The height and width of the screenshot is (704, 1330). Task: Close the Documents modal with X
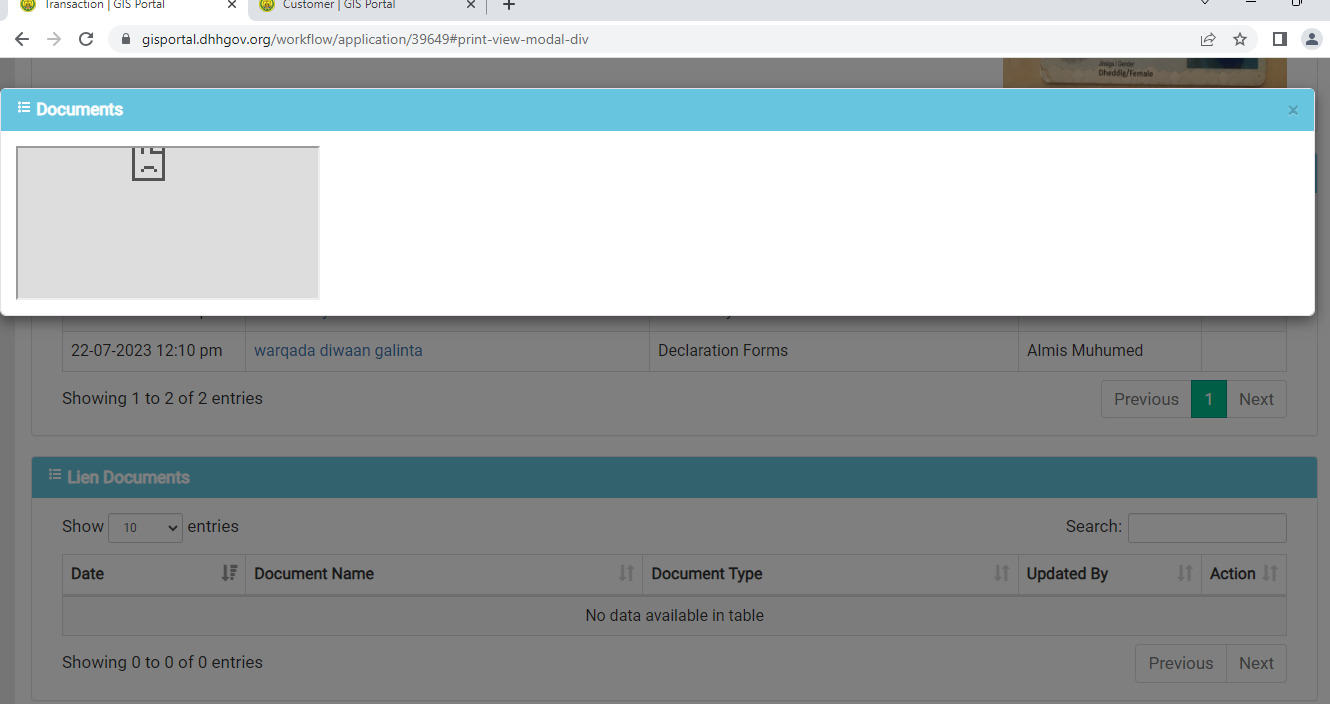click(1293, 110)
